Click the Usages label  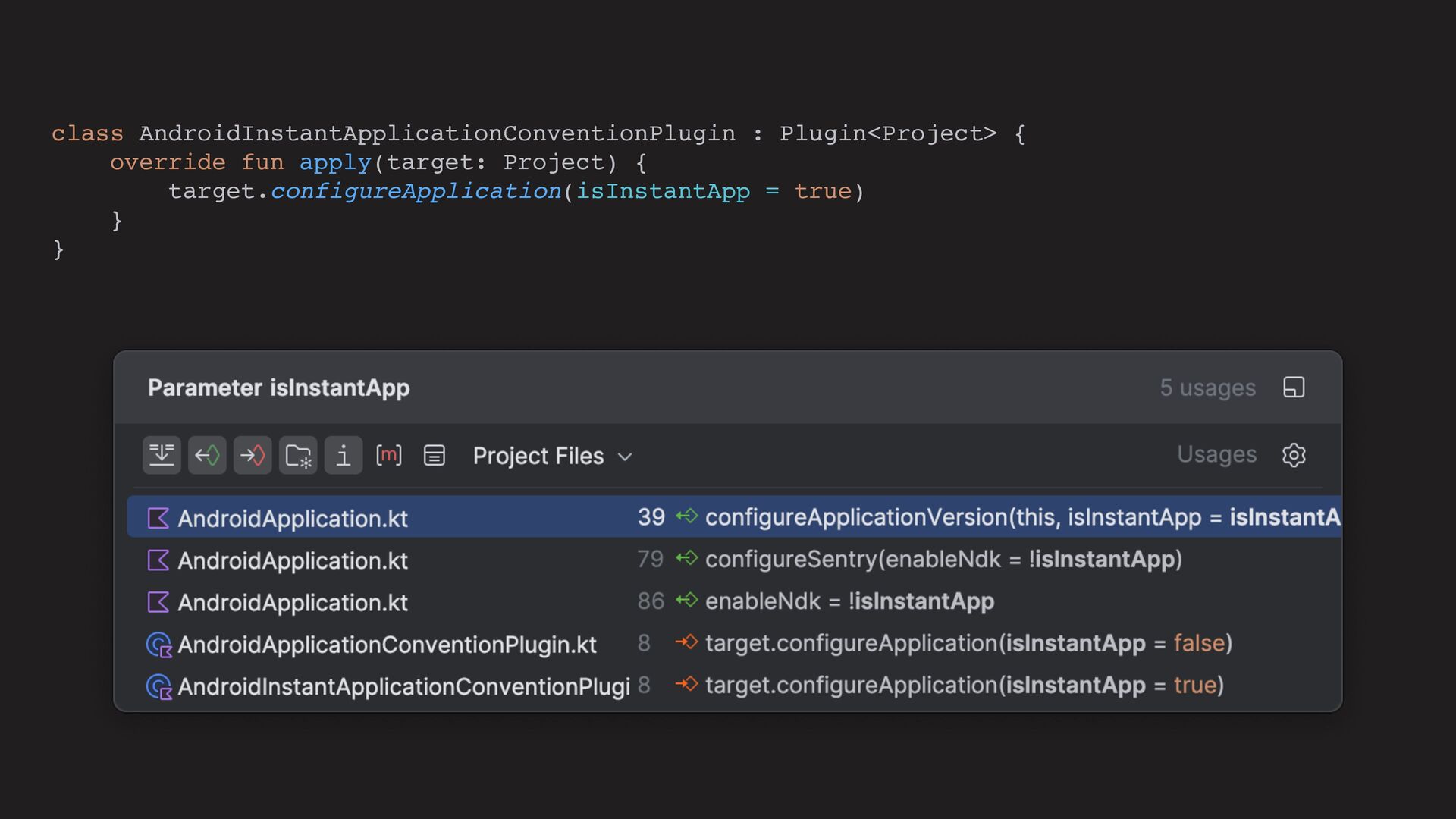(x=1216, y=454)
